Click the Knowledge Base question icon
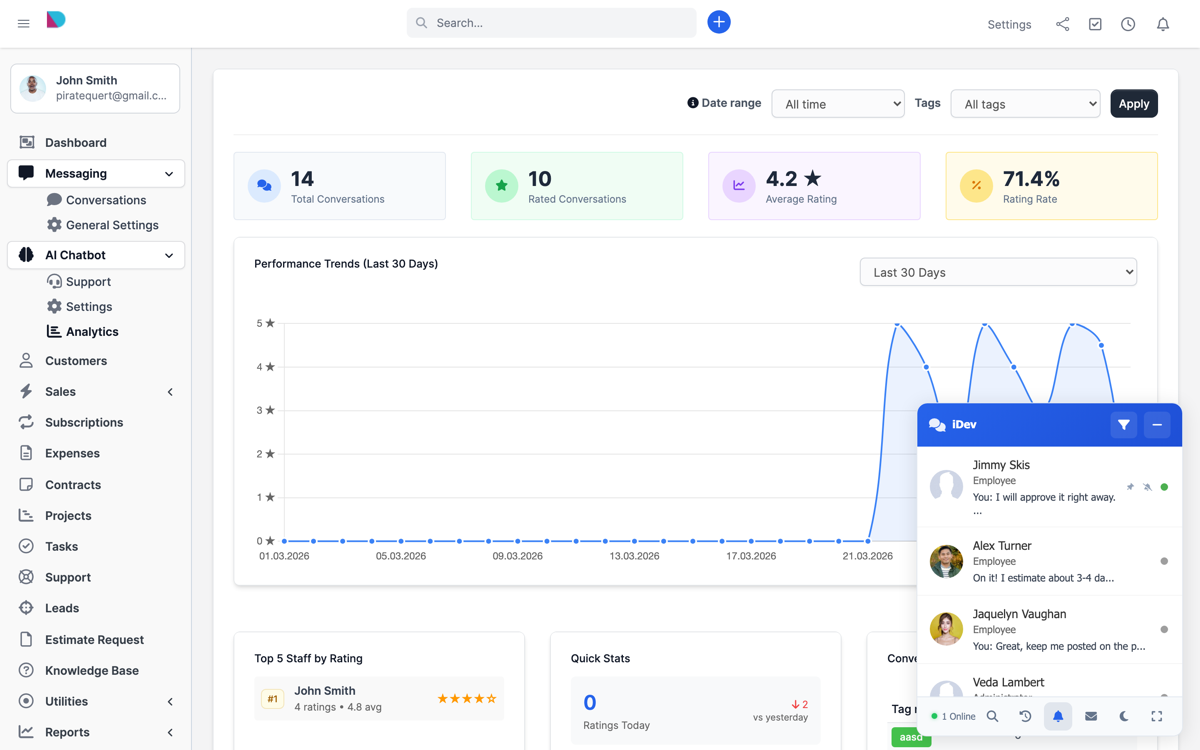 26,670
